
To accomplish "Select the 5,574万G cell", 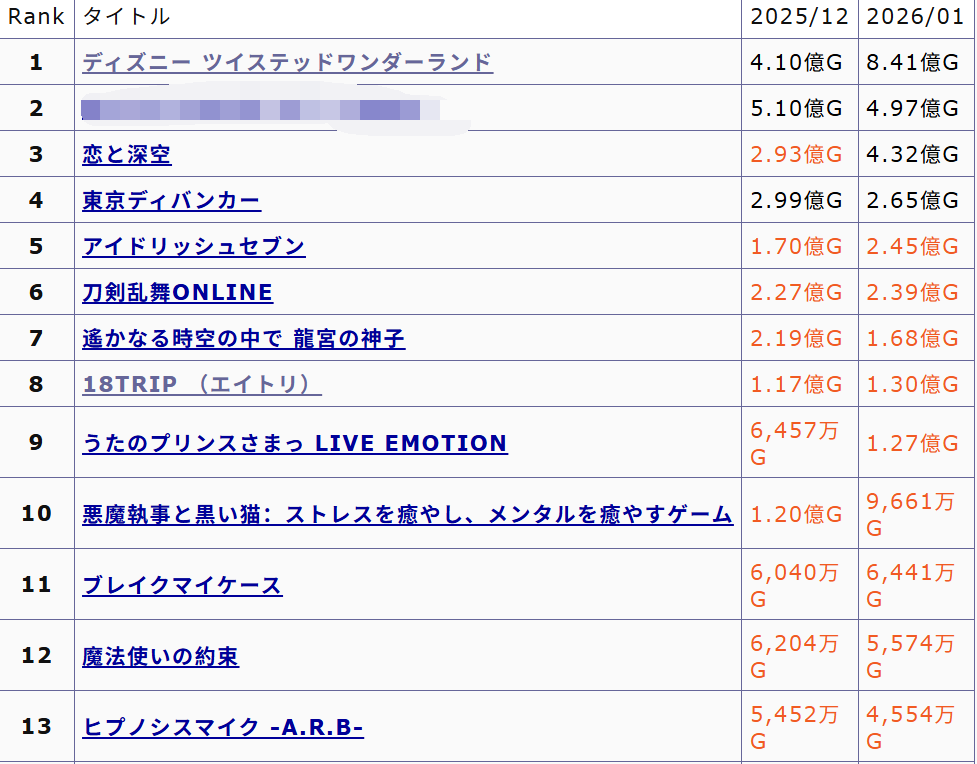I will 916,656.
